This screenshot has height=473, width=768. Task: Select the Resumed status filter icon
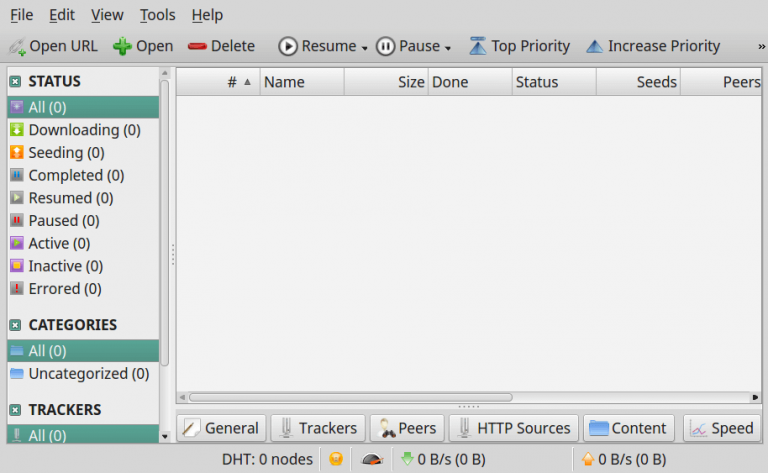17,197
